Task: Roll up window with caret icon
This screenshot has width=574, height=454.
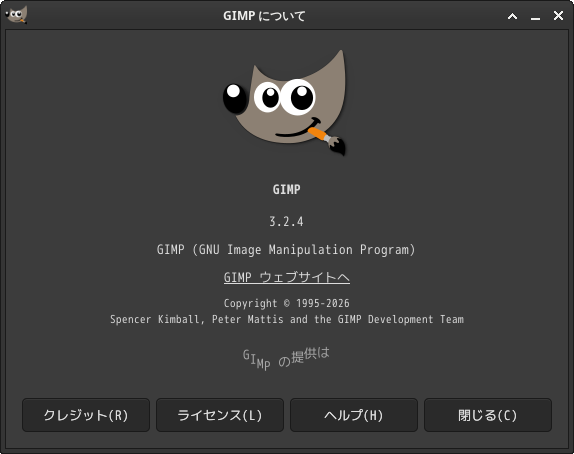Action: tap(512, 16)
